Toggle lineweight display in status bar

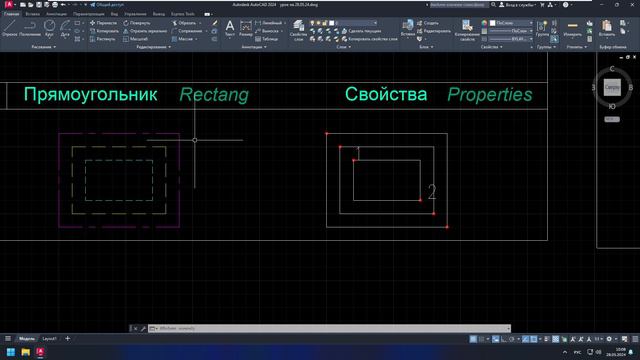pyautogui.click(x=547, y=339)
